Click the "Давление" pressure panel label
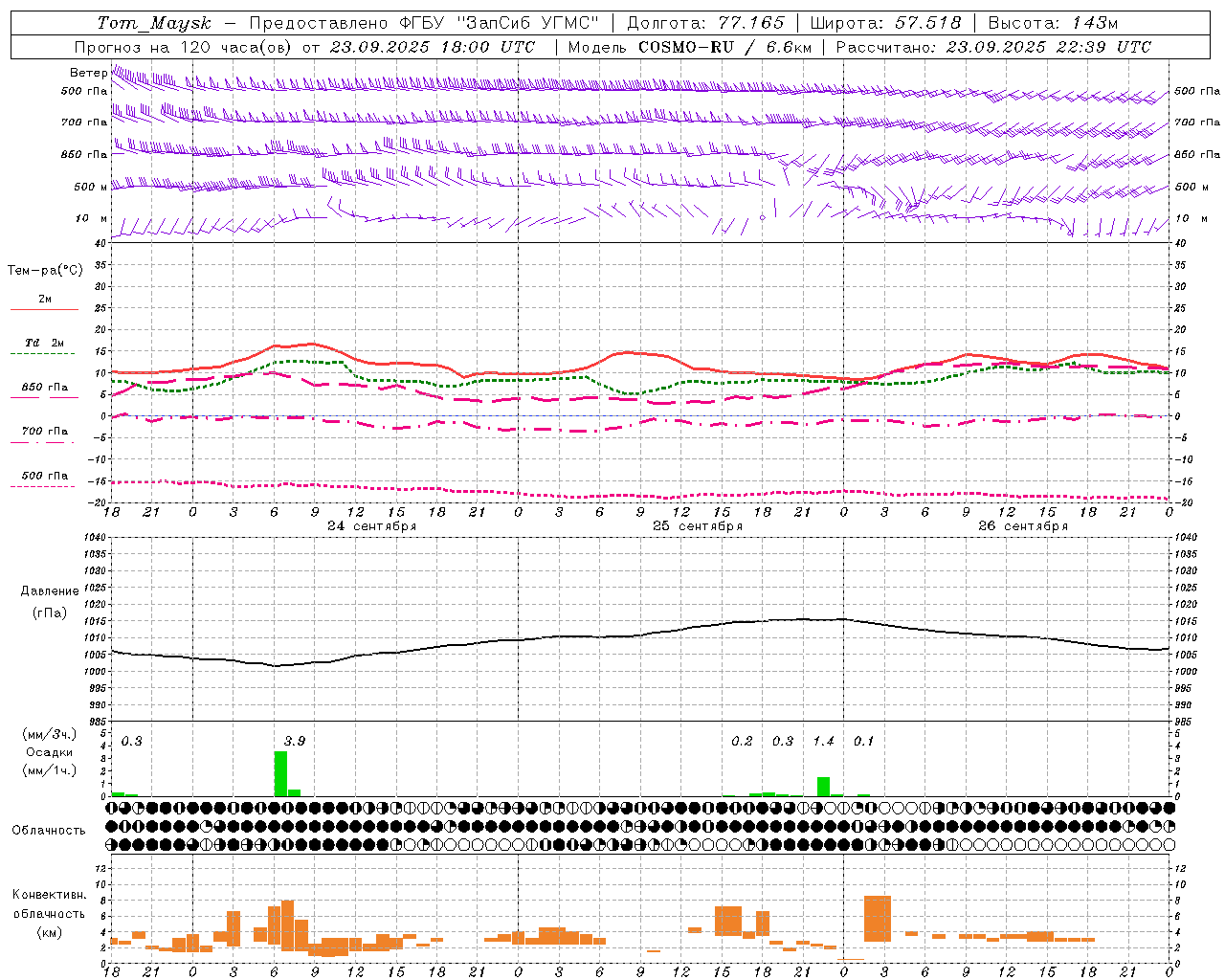 pos(50,591)
